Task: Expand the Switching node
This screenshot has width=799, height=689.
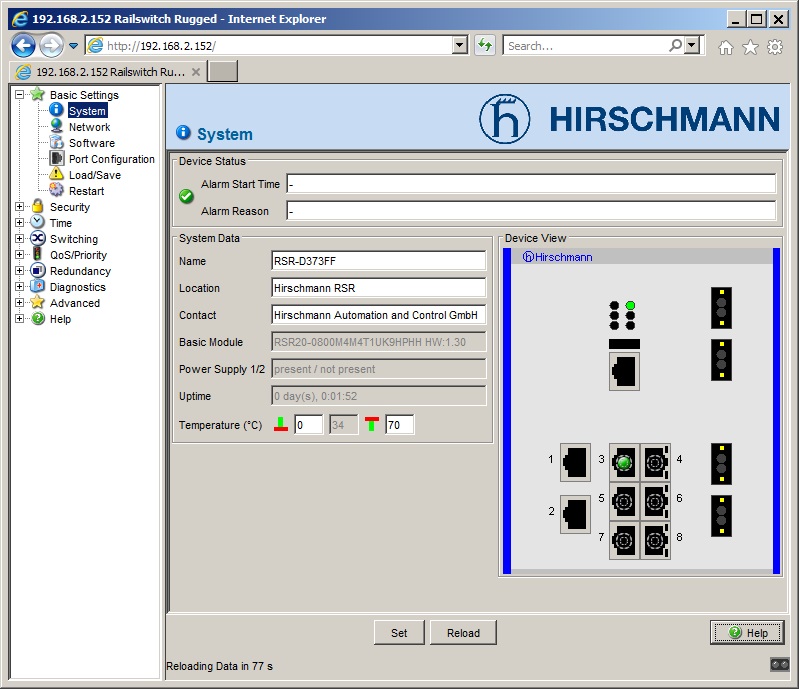Action: pyautogui.click(x=19, y=238)
